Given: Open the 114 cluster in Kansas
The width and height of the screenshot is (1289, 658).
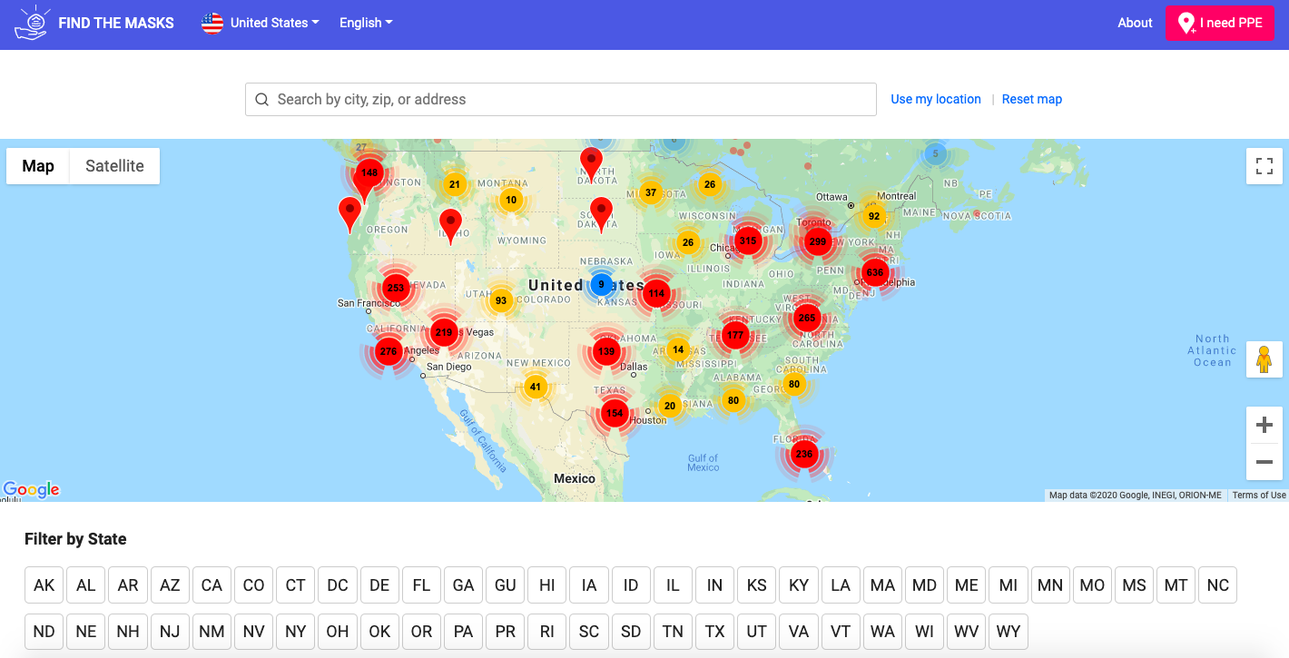Looking at the screenshot, I should 656,293.
